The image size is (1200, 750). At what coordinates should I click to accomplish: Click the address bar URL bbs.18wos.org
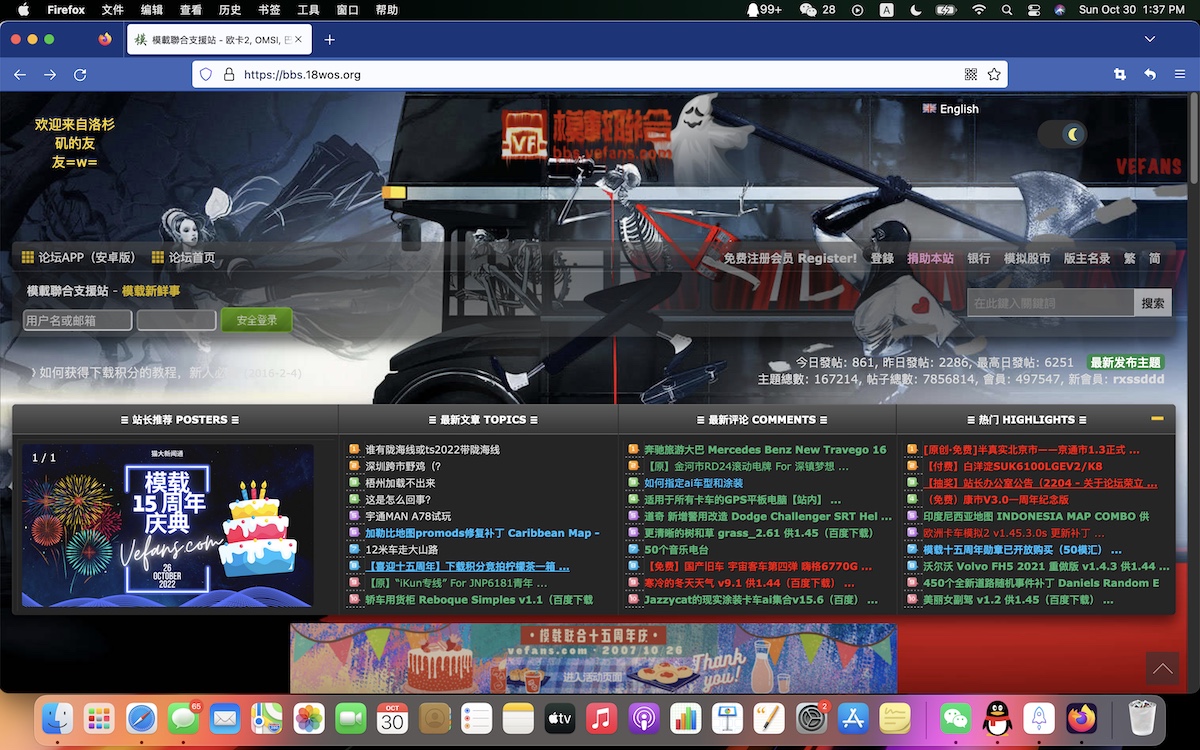pyautogui.click(x=302, y=75)
